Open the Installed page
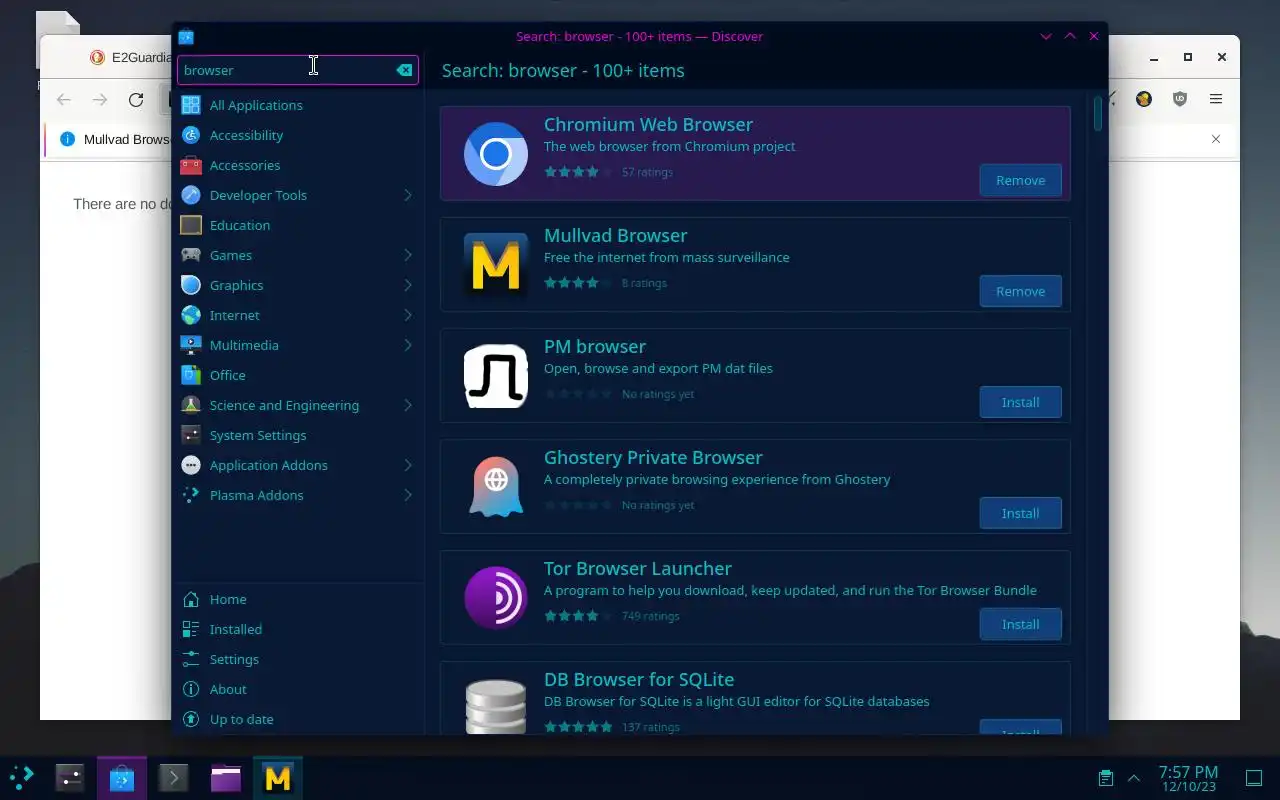The width and height of the screenshot is (1280, 800). [298, 629]
